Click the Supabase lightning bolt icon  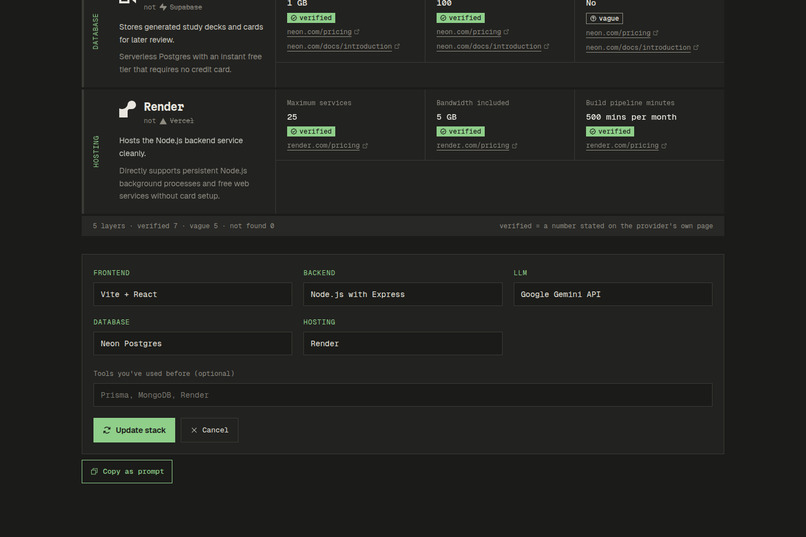(163, 7)
